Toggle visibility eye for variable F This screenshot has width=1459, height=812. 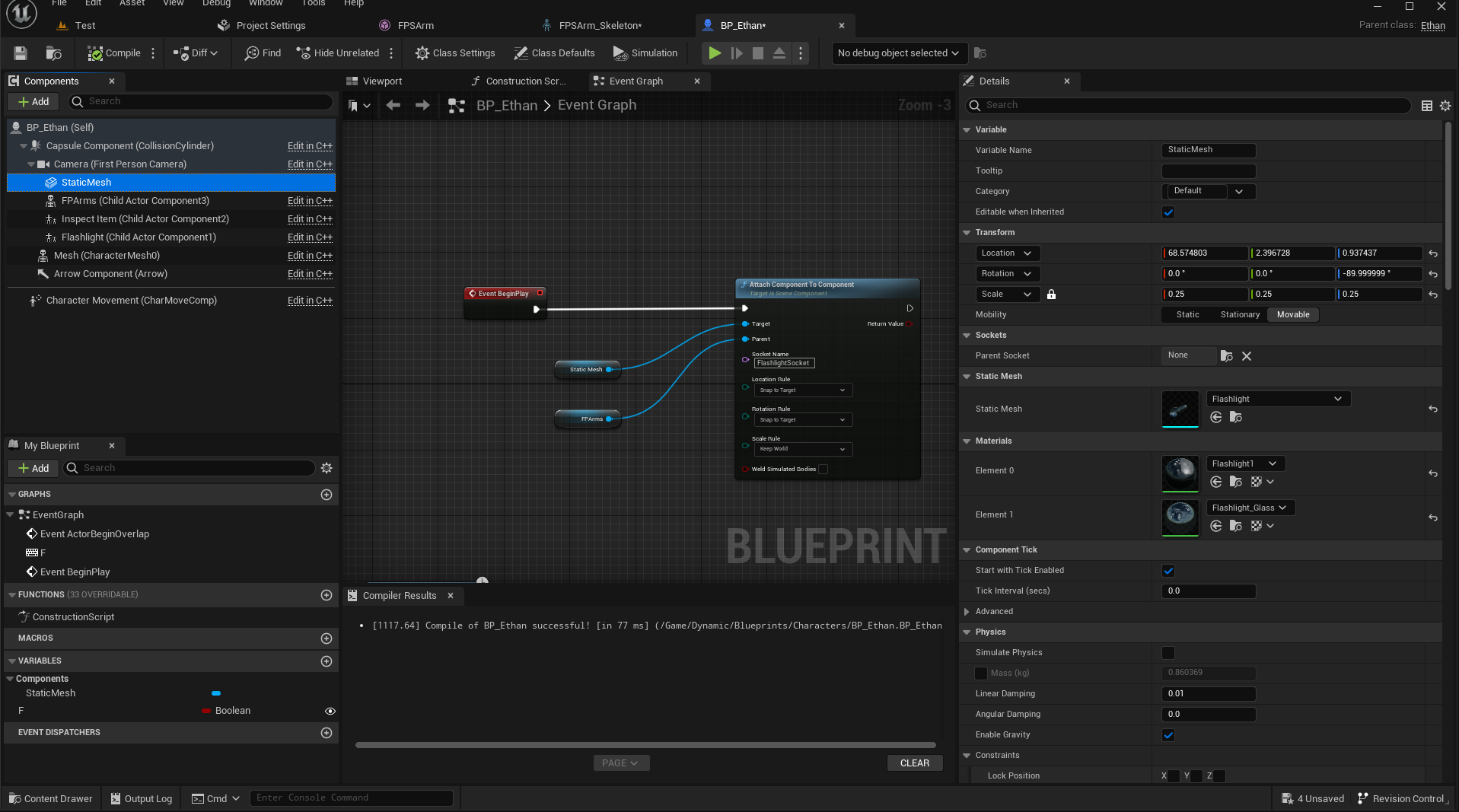[330, 712]
